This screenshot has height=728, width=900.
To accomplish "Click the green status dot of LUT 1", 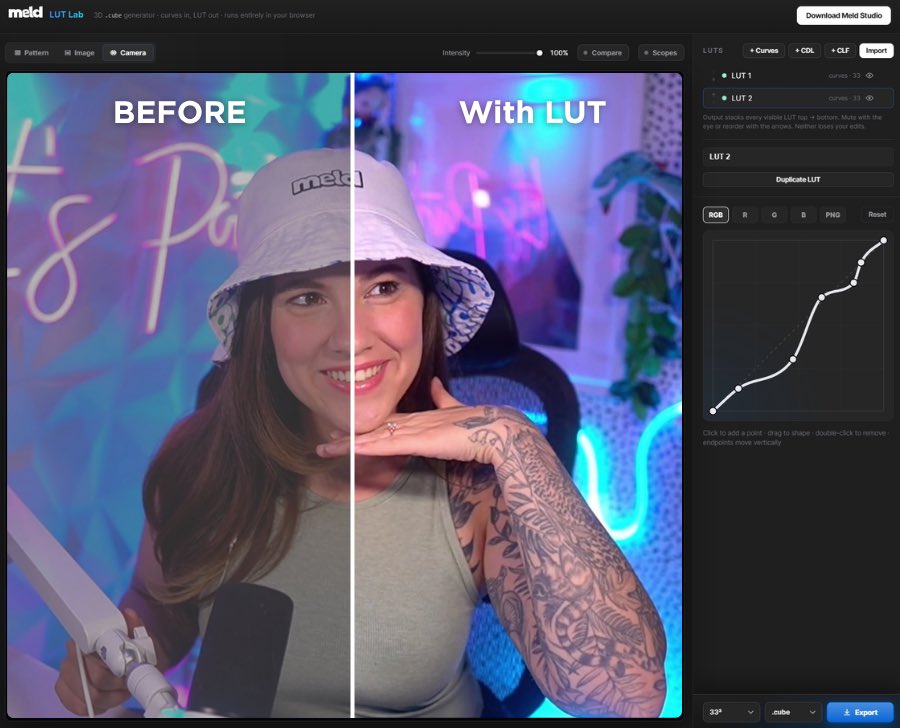I will tap(724, 75).
